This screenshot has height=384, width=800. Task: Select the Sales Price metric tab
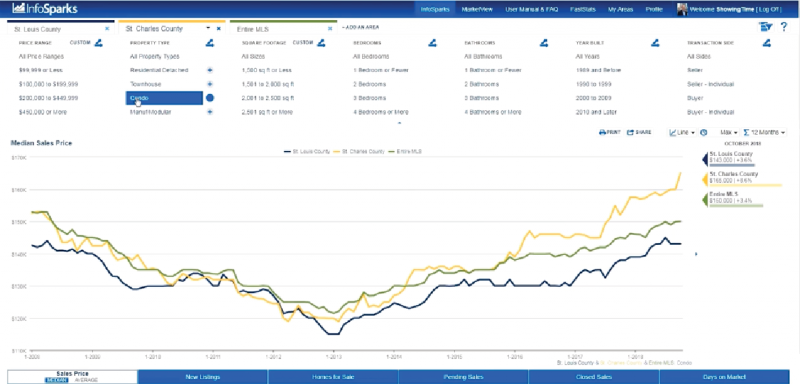[x=72, y=377]
